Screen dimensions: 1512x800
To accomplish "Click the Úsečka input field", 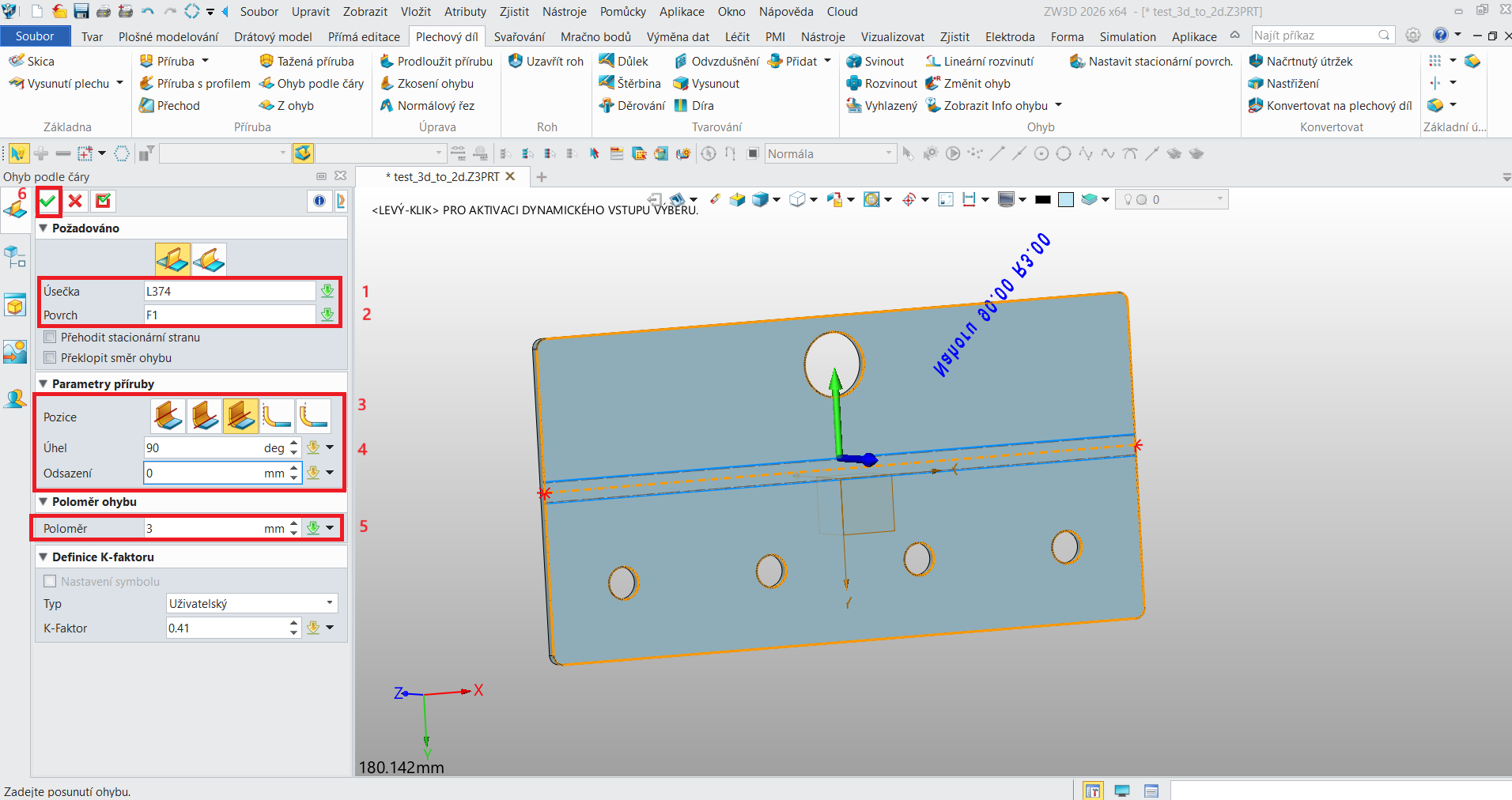I will tap(230, 291).
